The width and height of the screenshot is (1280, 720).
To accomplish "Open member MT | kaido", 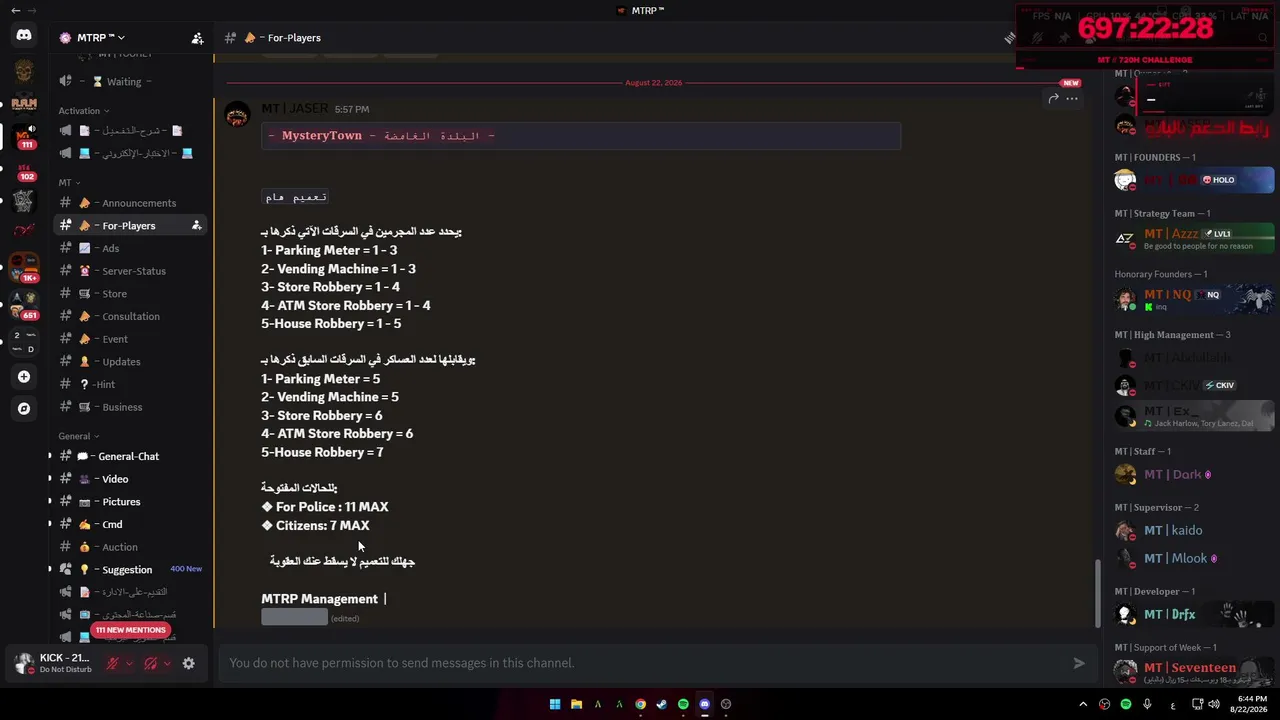I will point(1195,531).
